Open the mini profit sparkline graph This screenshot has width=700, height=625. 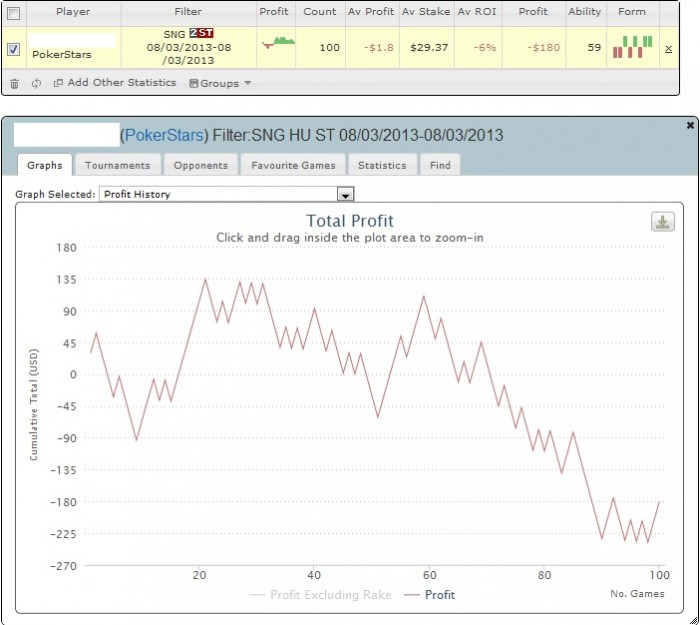(279, 43)
